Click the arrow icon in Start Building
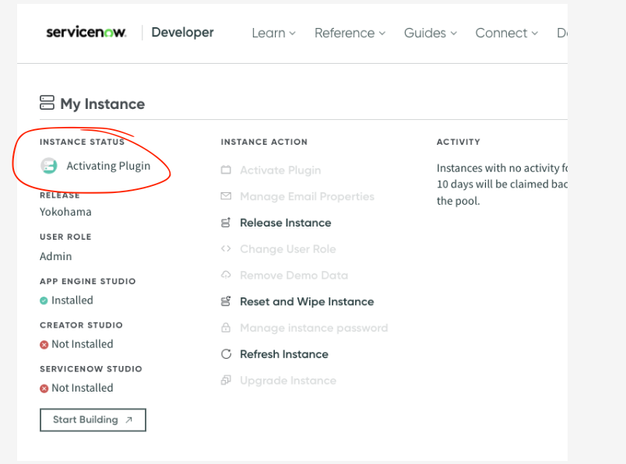Screen dimensions: 626x464 (x=129, y=420)
